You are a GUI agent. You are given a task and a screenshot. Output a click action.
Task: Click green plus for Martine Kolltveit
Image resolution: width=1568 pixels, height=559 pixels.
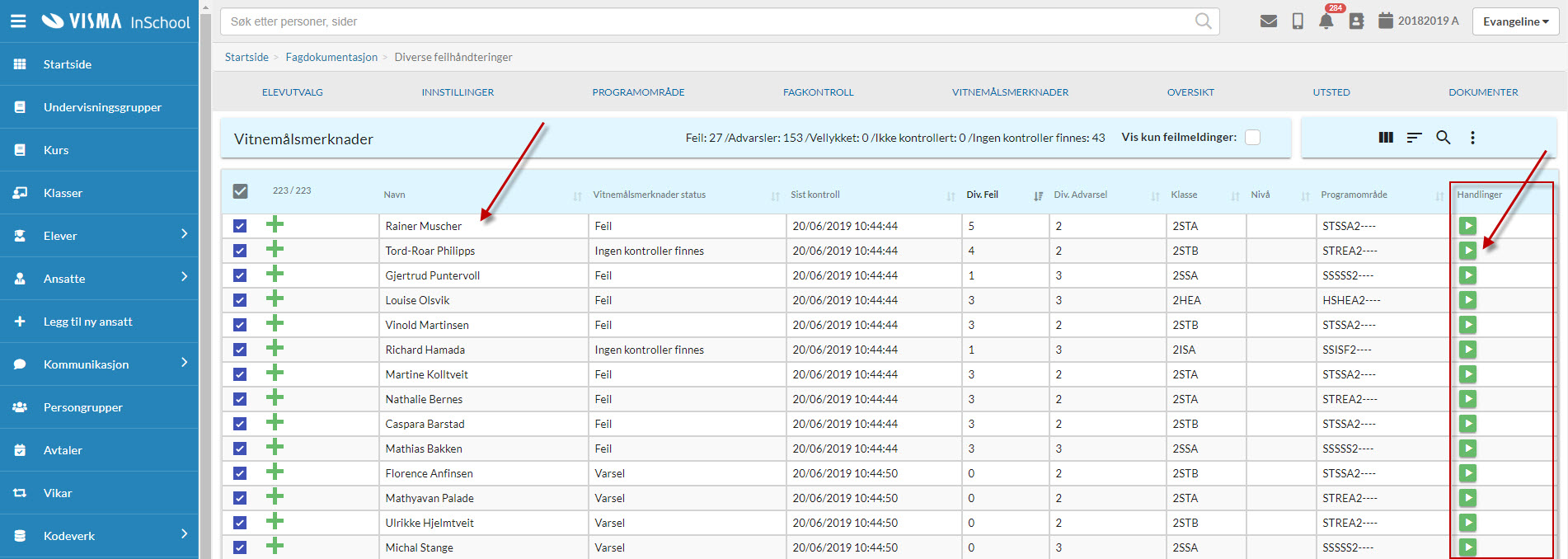(x=275, y=373)
